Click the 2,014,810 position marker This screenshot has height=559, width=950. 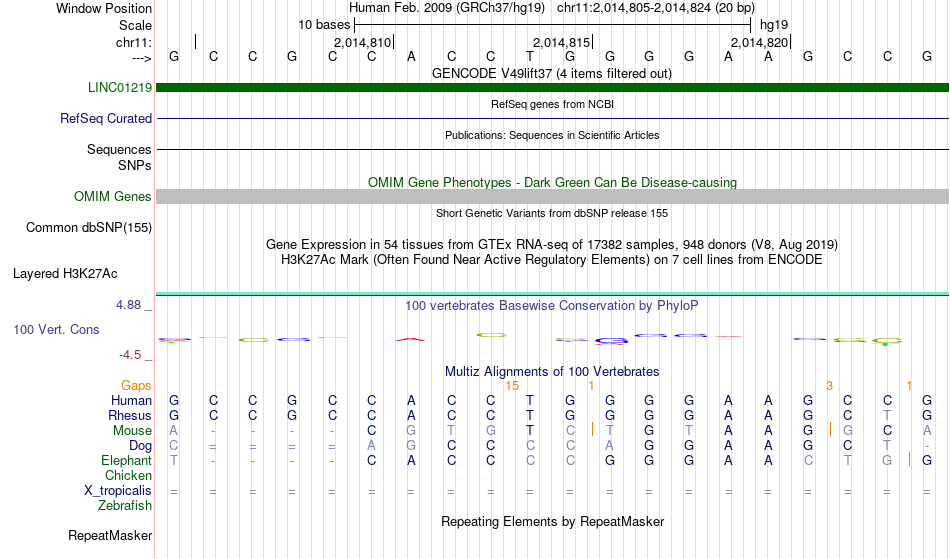pyautogui.click(x=363, y=42)
